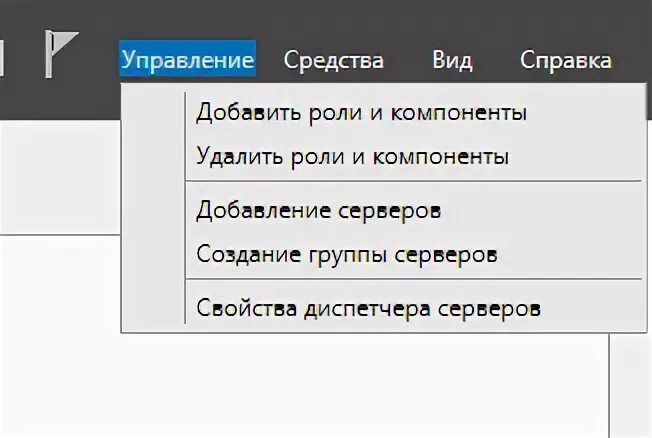This screenshot has height=438, width=652.
Task: Start the remove roles and components wizard
Action: click(352, 157)
